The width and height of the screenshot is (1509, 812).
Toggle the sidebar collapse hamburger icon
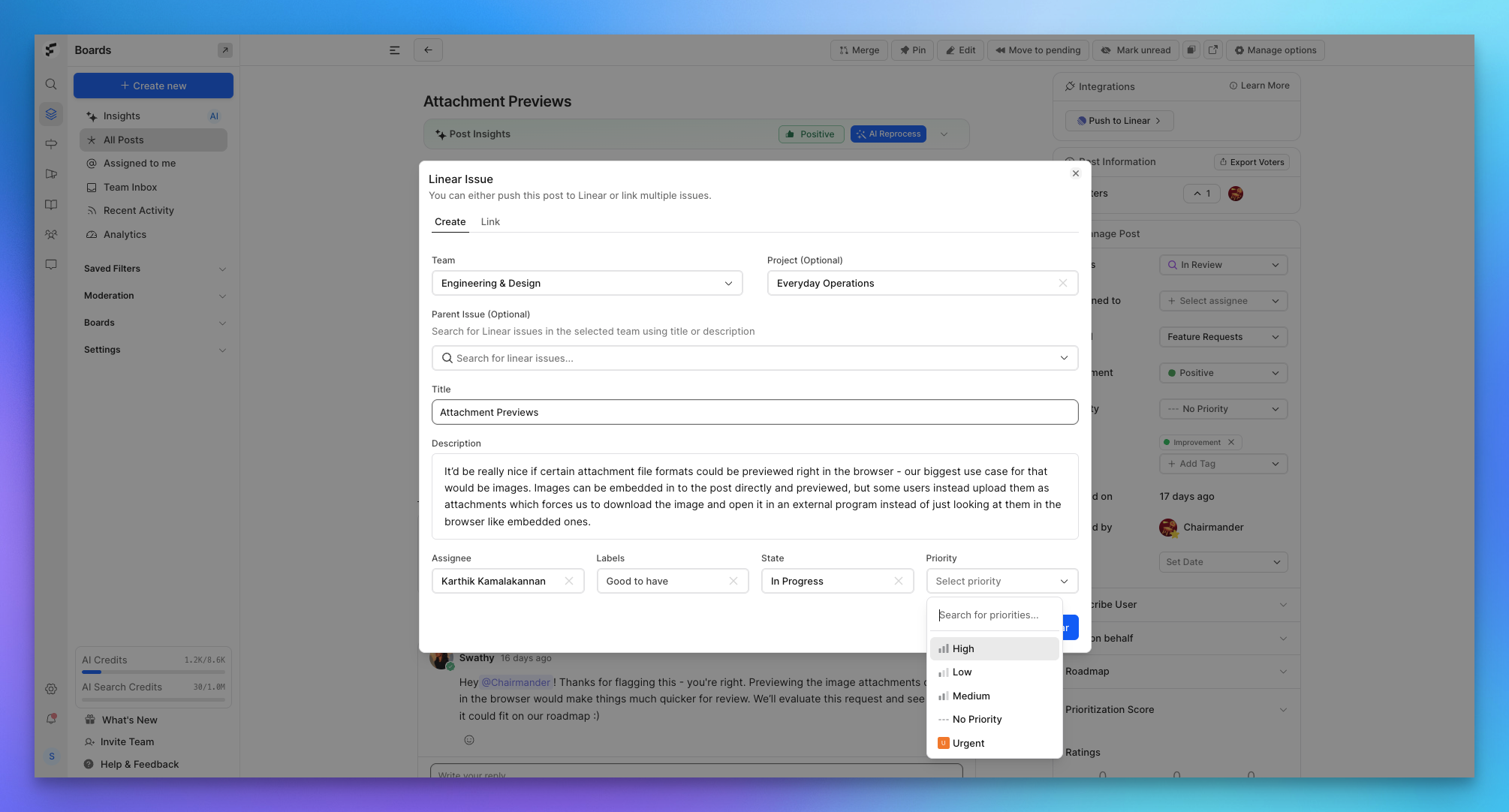pos(394,50)
